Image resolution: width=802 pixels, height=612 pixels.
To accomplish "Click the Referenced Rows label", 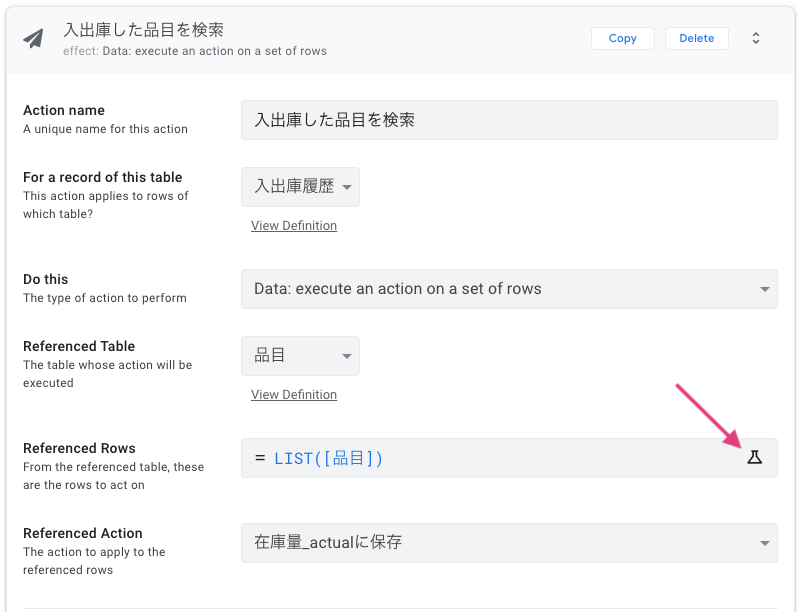I will pos(79,448).
